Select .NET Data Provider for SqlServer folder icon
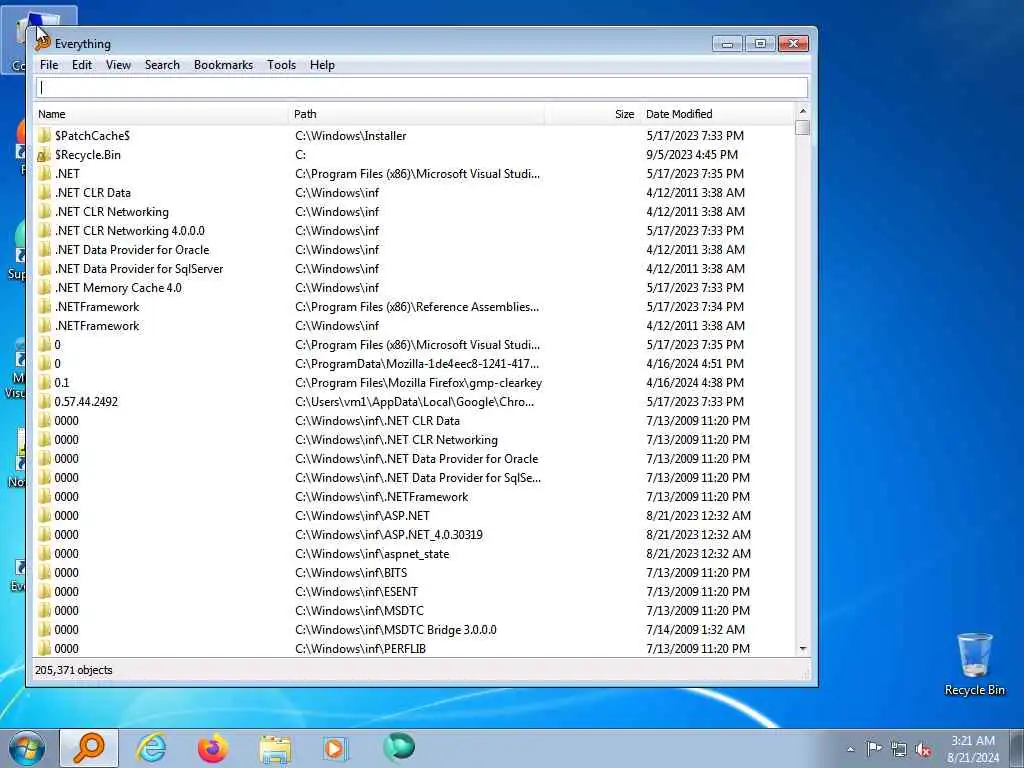Viewport: 1024px width, 768px height. (x=44, y=268)
